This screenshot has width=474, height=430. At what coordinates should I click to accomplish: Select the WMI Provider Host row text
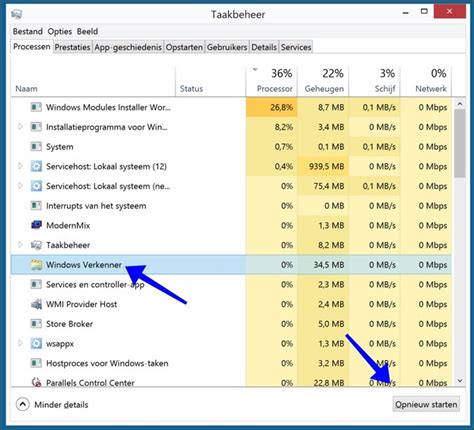(x=81, y=304)
